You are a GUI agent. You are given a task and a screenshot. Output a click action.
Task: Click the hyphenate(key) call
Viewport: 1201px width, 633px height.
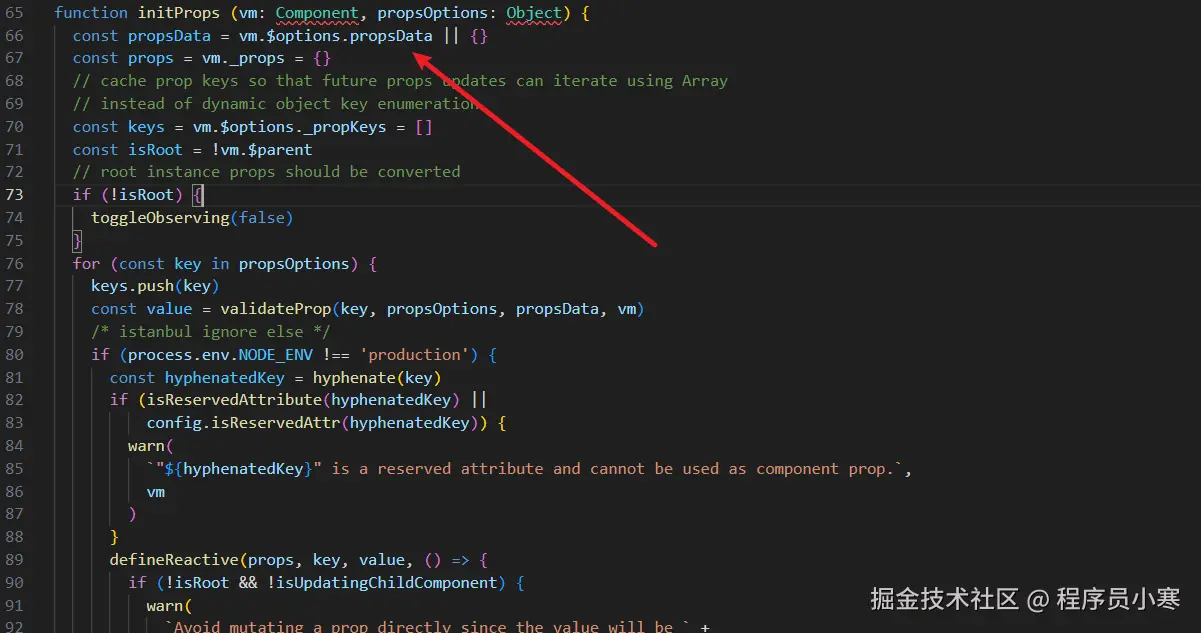377,378
